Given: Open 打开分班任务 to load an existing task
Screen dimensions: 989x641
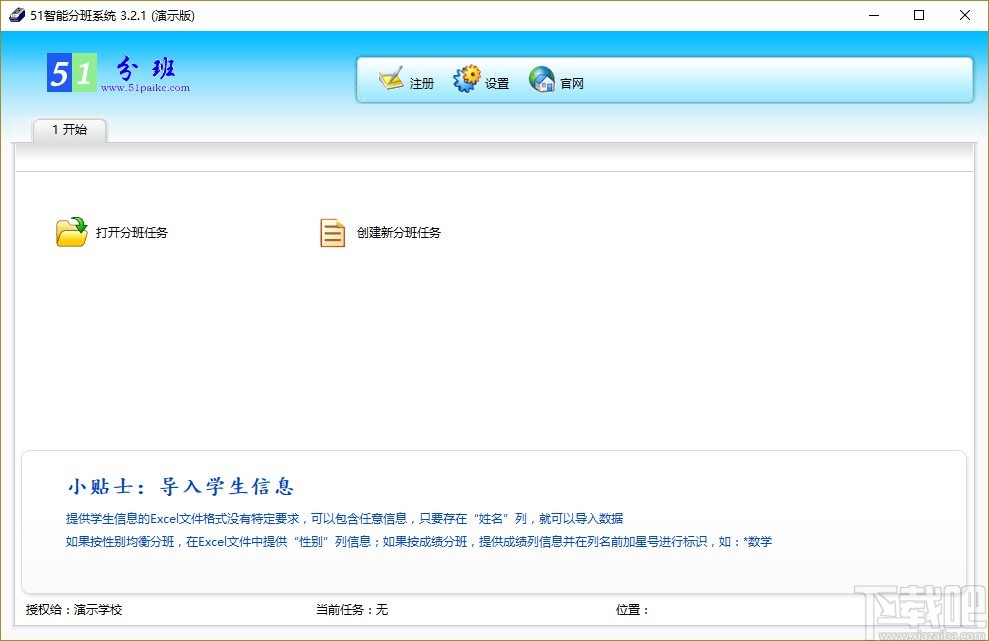Looking at the screenshot, I should click(x=134, y=232).
